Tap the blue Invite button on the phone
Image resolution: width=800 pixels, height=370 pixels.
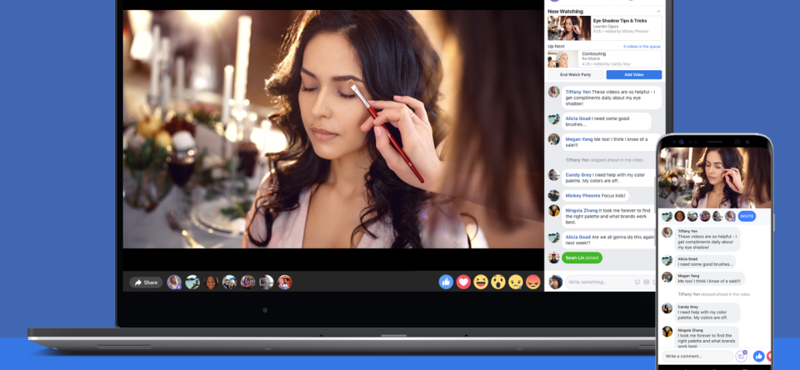click(x=747, y=216)
